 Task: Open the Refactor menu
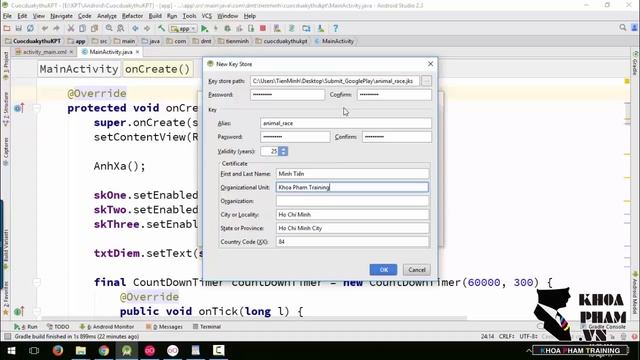coord(132,16)
